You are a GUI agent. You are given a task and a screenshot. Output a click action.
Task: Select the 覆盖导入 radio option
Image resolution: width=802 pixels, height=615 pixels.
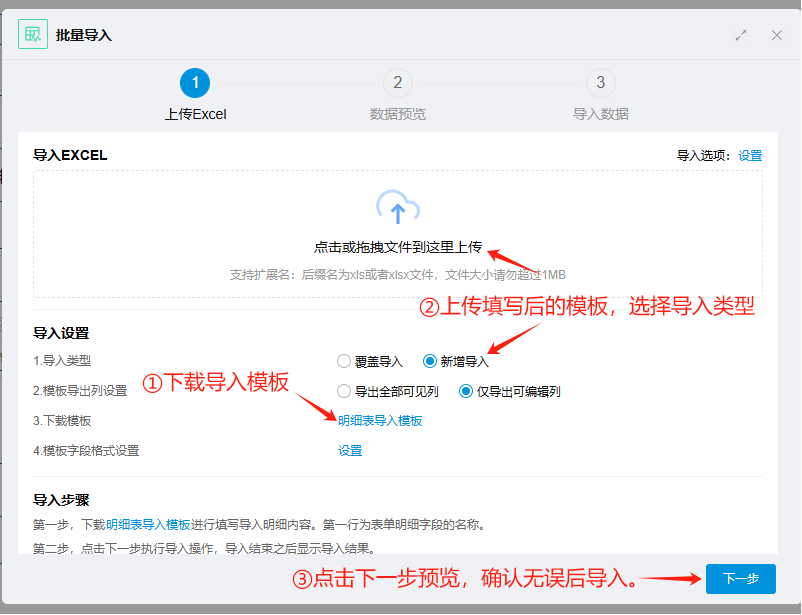pyautogui.click(x=345, y=361)
